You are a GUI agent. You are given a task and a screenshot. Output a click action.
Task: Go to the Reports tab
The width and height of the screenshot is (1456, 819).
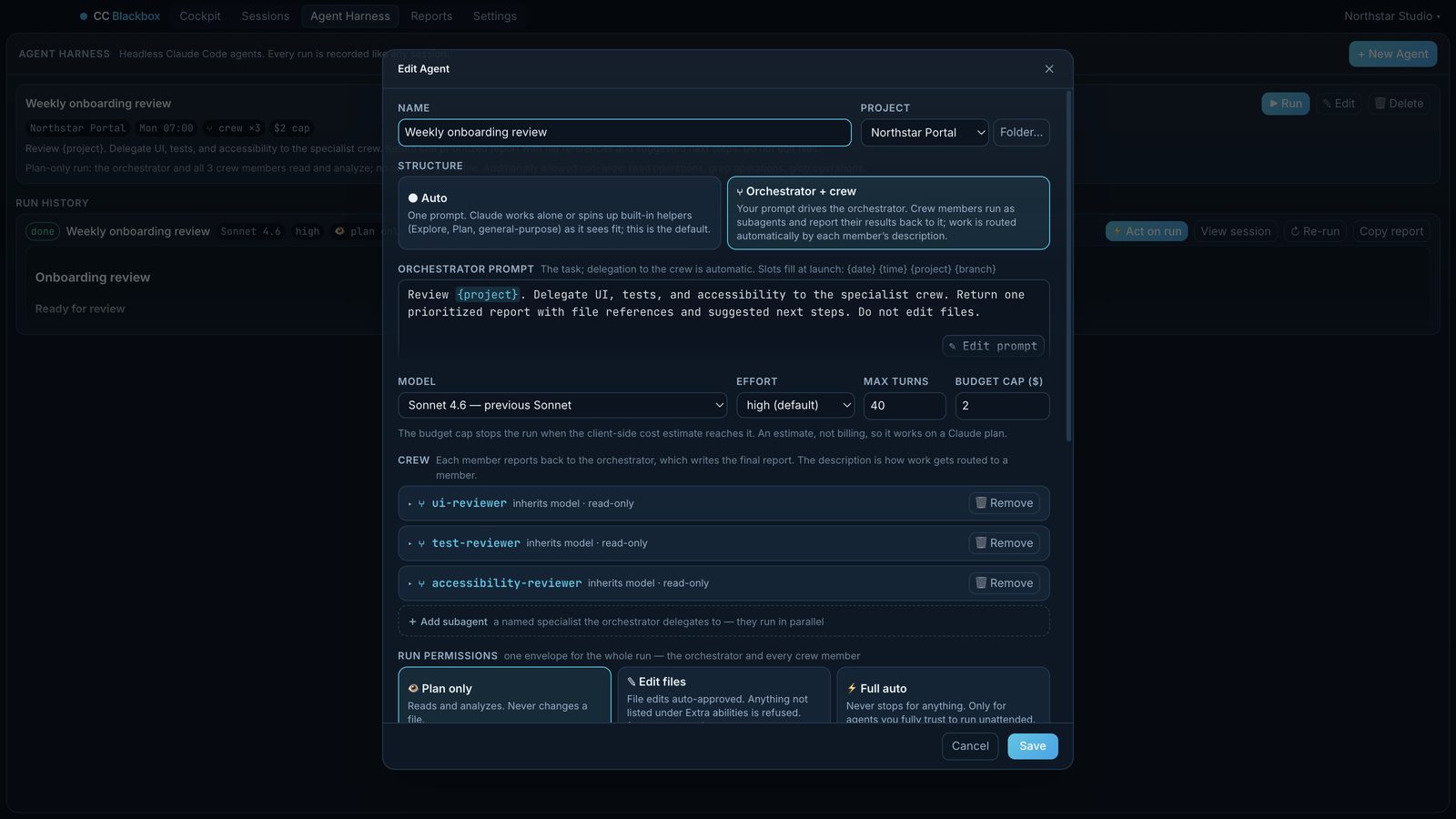[431, 16]
